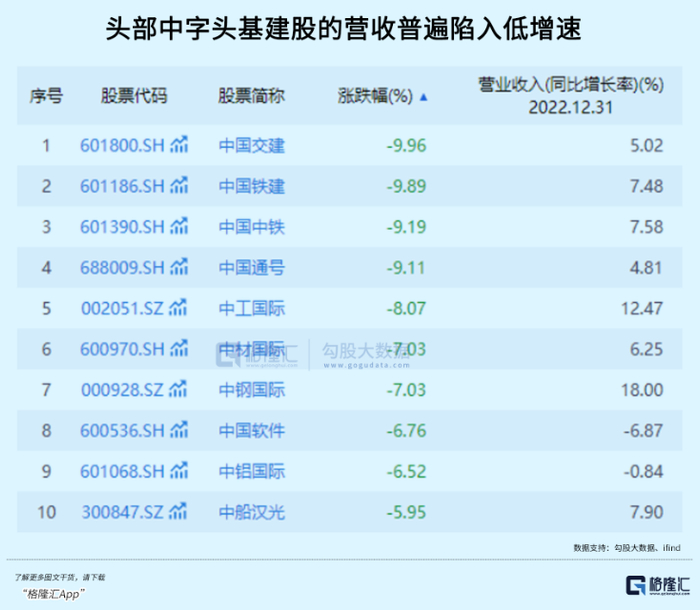The width and height of the screenshot is (700, 610).
Task: Open stock code 600536.SH
Action: point(122,431)
